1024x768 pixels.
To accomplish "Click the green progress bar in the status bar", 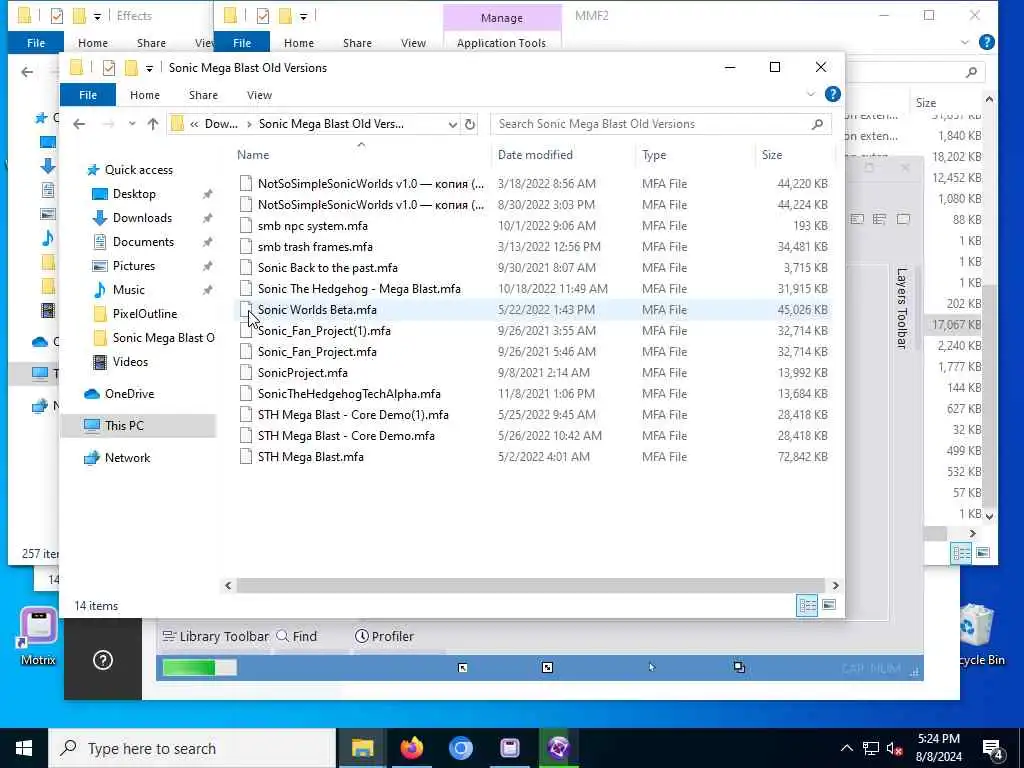I will point(199,667).
